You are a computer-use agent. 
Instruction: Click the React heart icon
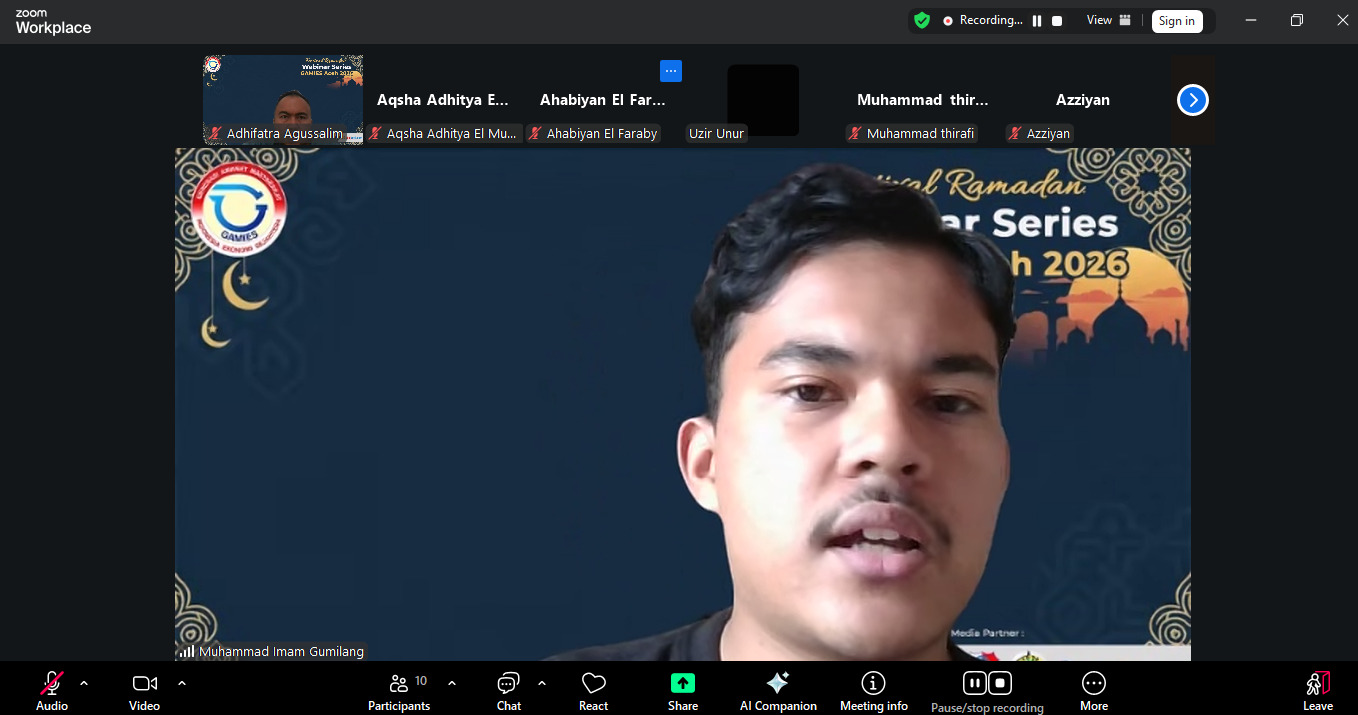(593, 684)
